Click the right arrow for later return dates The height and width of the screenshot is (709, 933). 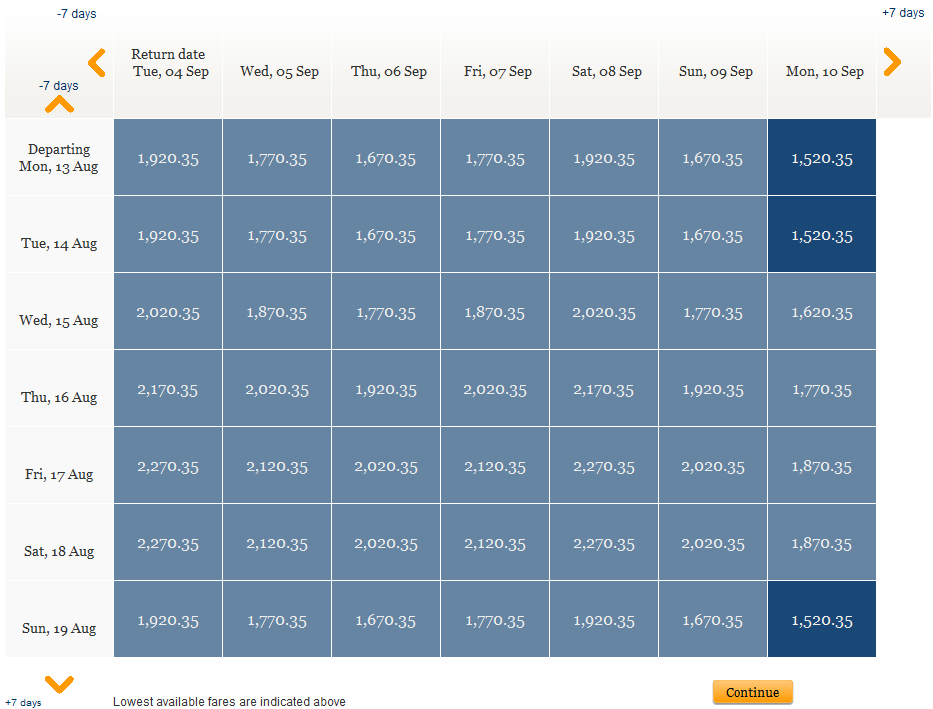(892, 63)
